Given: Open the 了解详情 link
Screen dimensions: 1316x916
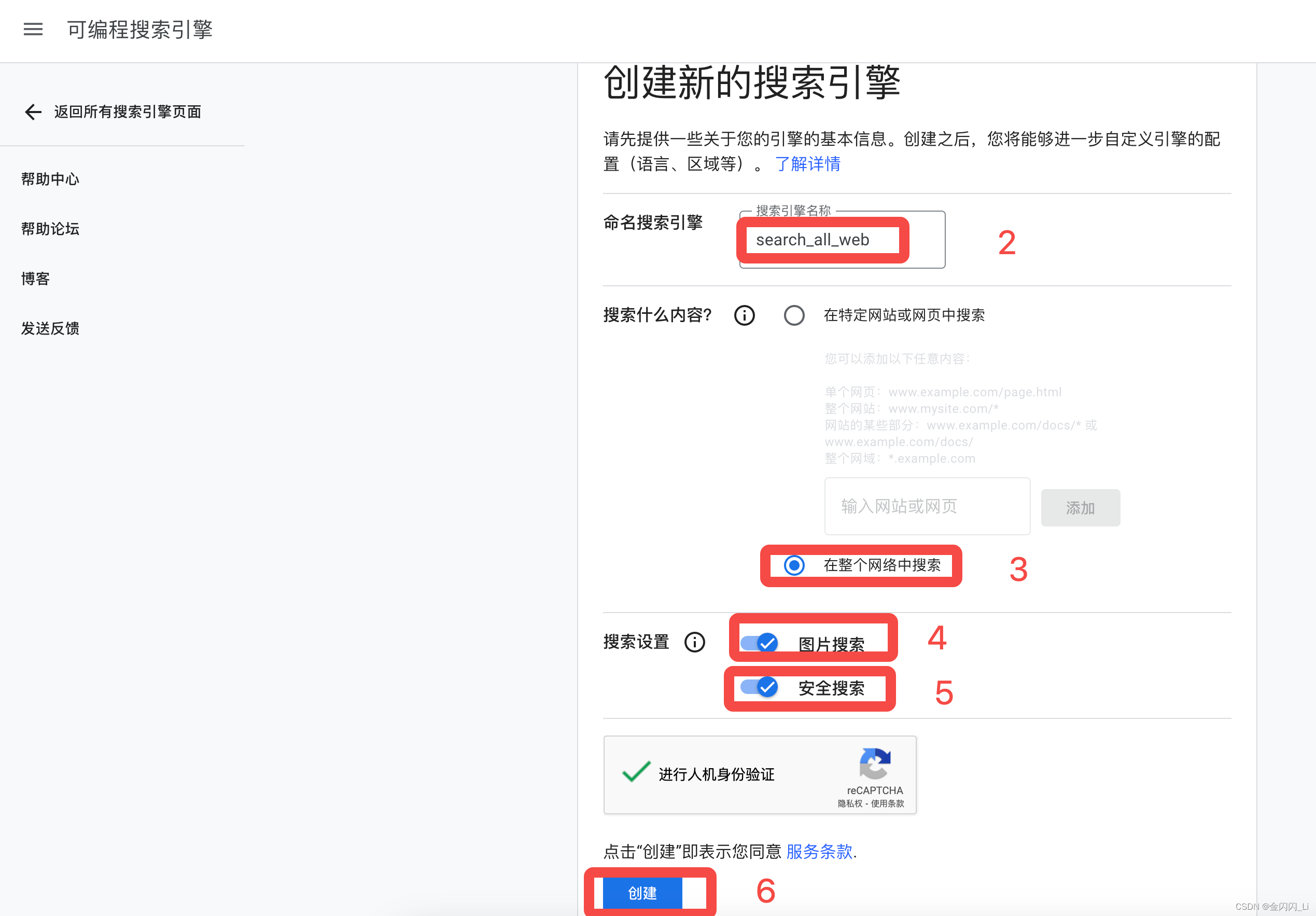Looking at the screenshot, I should click(808, 164).
